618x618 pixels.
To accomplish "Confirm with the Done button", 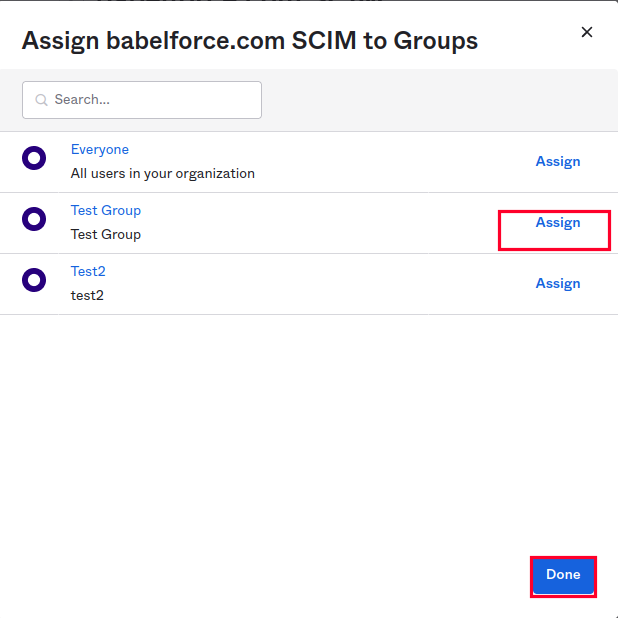I will pos(563,576).
